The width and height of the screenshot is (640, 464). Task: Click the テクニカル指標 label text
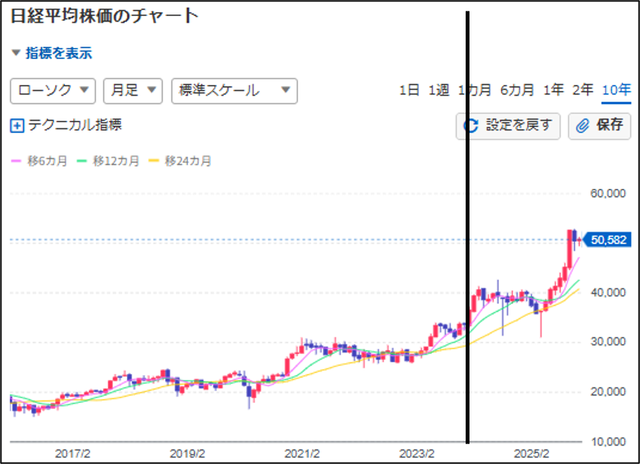[75, 125]
